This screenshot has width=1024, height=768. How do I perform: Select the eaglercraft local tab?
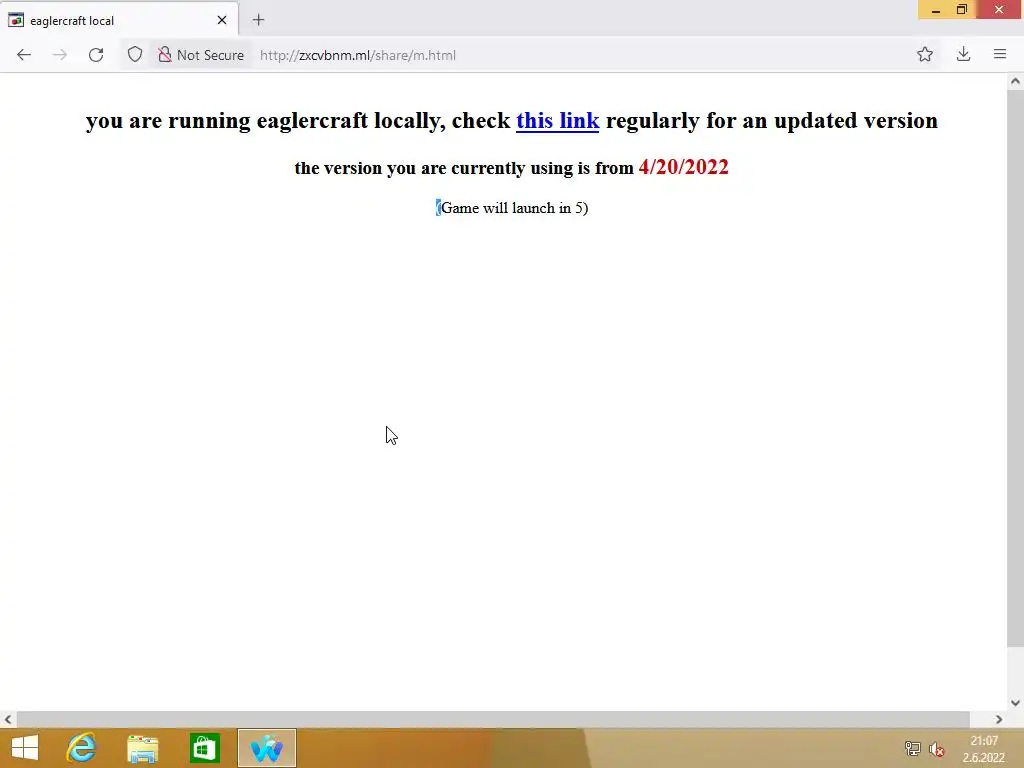pos(120,20)
